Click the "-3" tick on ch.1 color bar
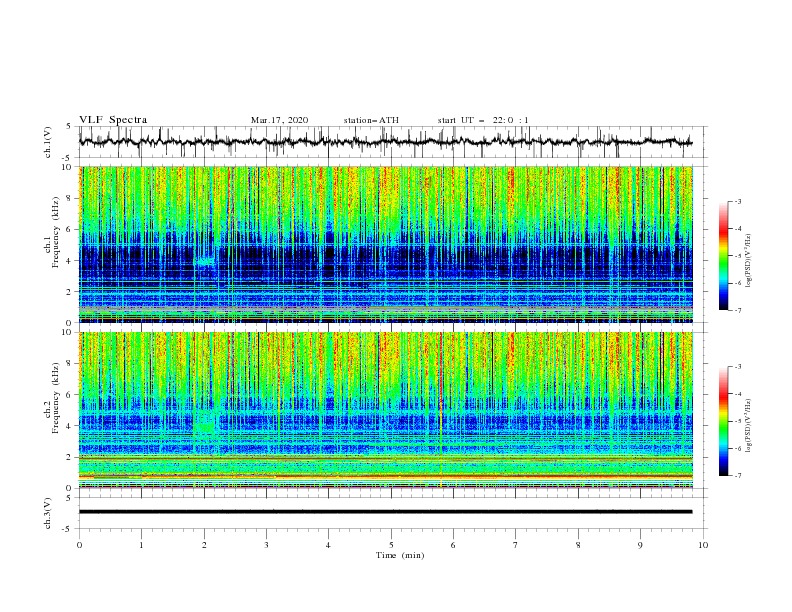This screenshot has height=612, width=792. click(738, 201)
